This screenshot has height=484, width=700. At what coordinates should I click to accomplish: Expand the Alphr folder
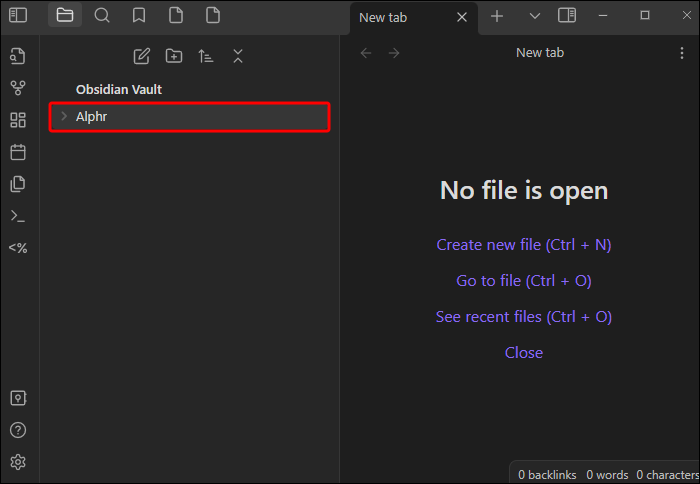tap(64, 117)
